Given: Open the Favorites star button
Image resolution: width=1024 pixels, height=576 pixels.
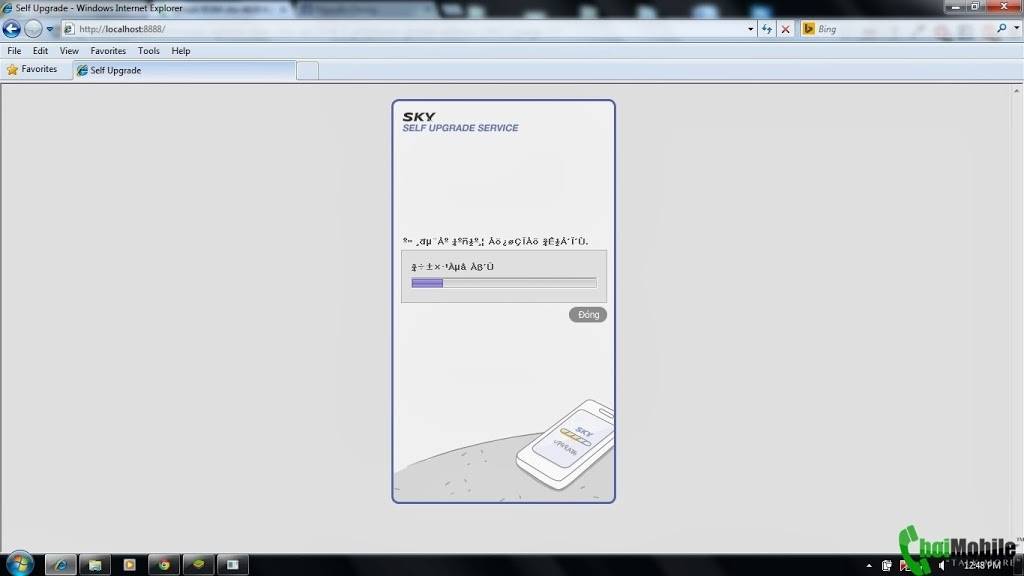Looking at the screenshot, I should tap(32, 69).
